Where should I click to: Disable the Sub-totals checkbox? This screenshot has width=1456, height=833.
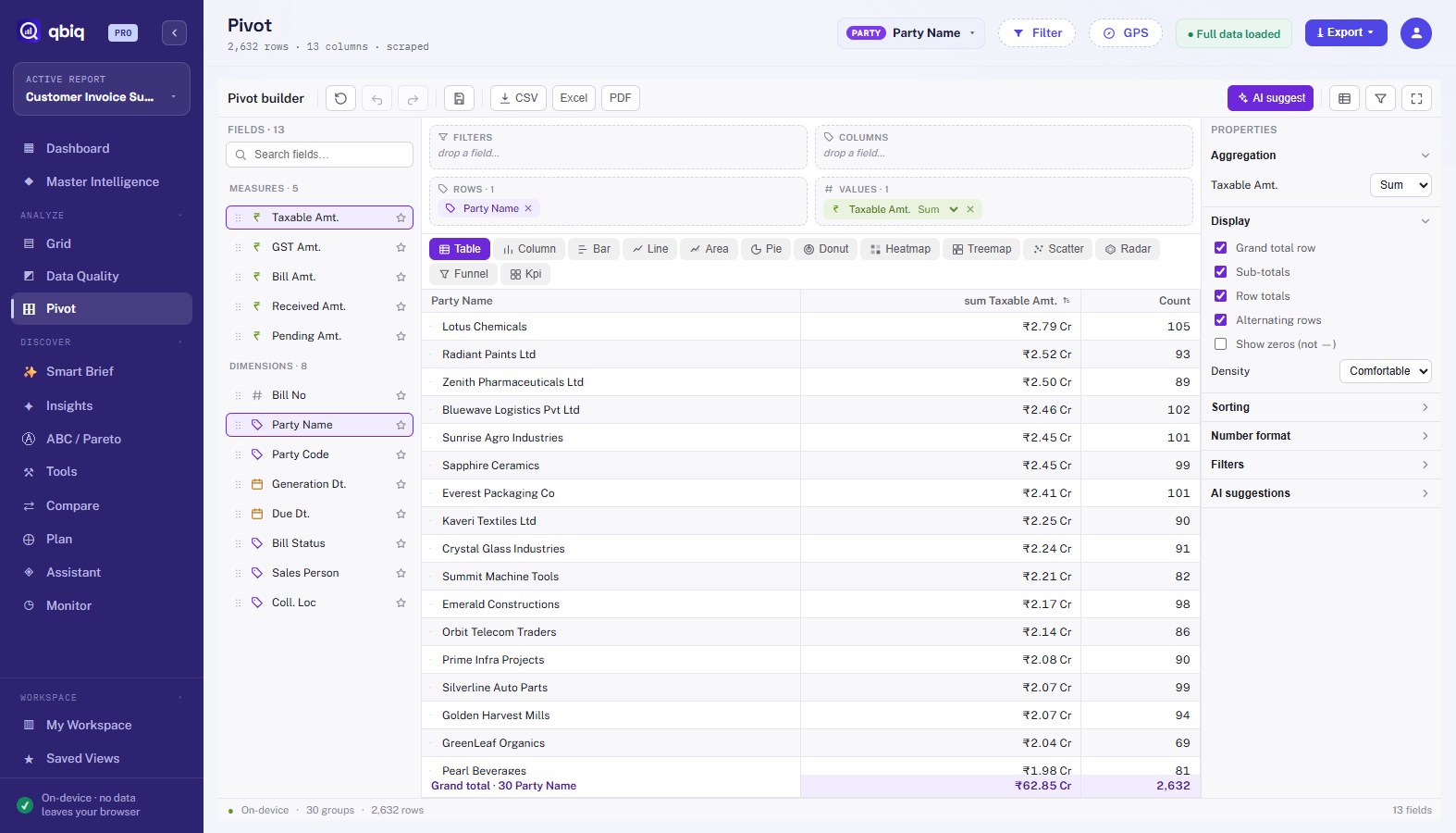coord(1220,272)
